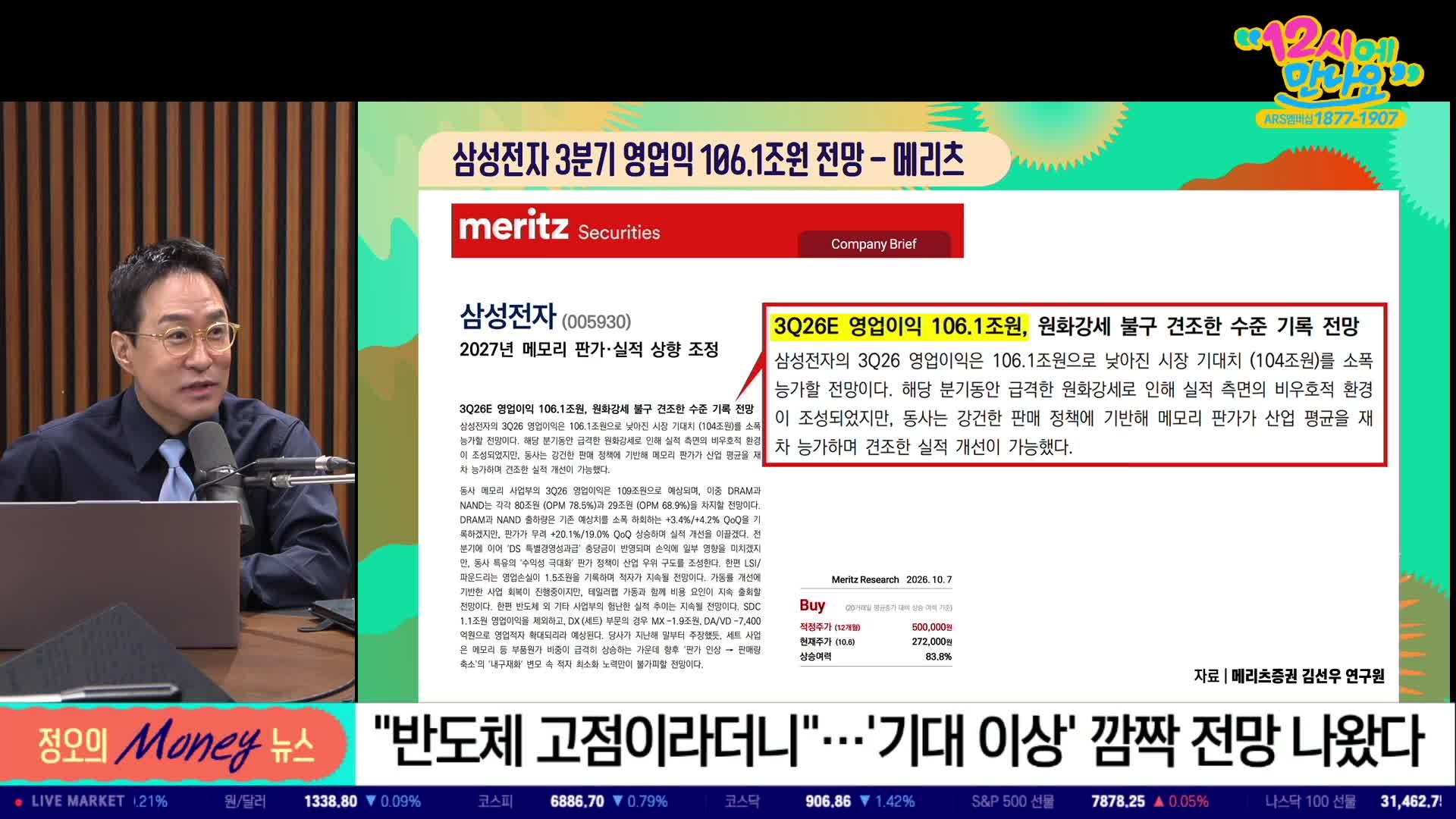The image size is (1456, 819).
Task: Click the '상승여력' label
Action: pos(815,657)
